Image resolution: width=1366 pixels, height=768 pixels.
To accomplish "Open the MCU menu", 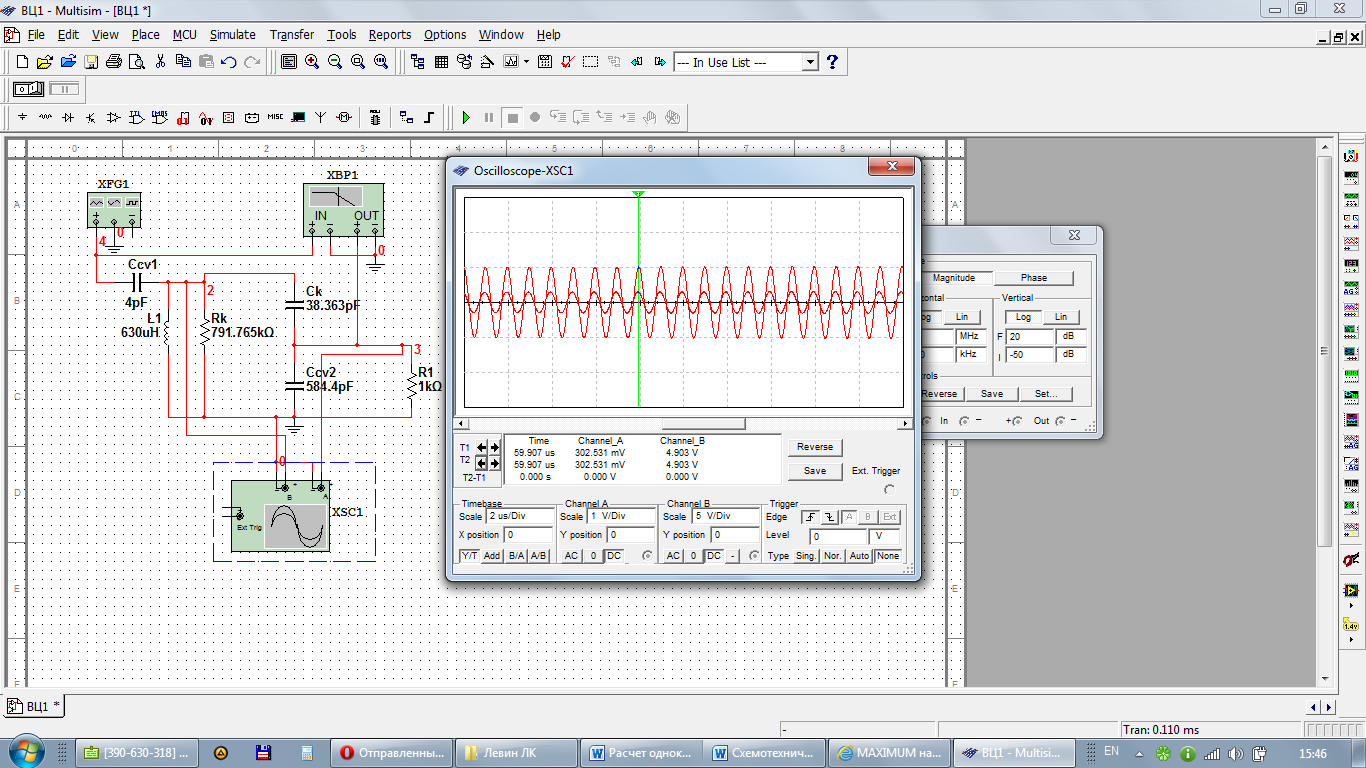I will coord(185,34).
